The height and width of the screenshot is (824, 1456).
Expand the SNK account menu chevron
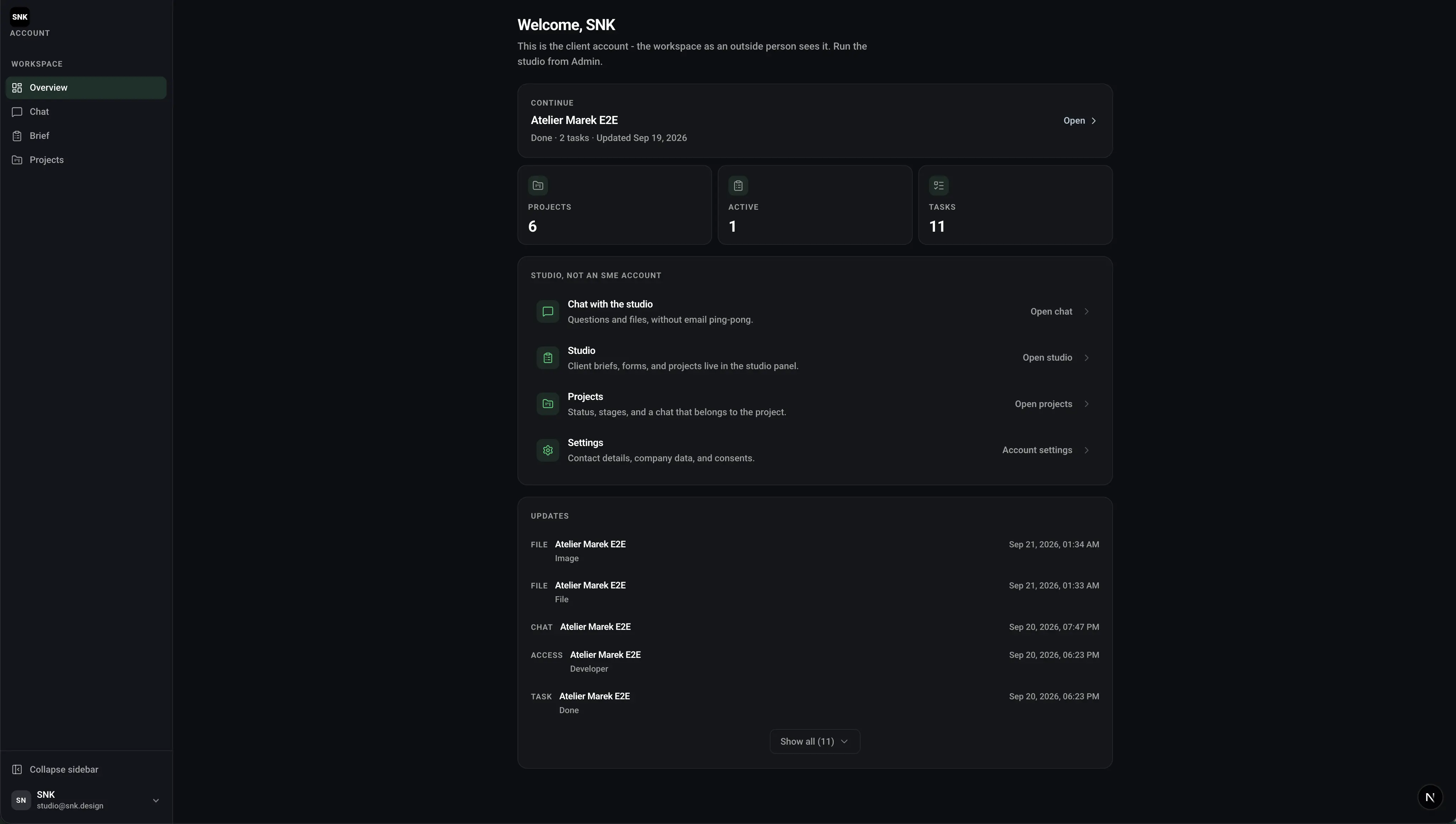click(156, 801)
